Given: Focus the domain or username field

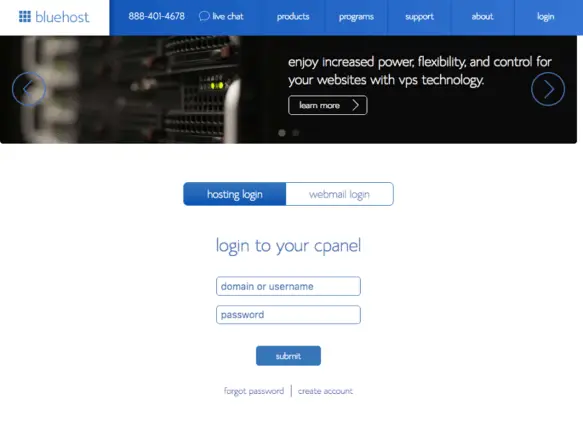Looking at the screenshot, I should (288, 286).
